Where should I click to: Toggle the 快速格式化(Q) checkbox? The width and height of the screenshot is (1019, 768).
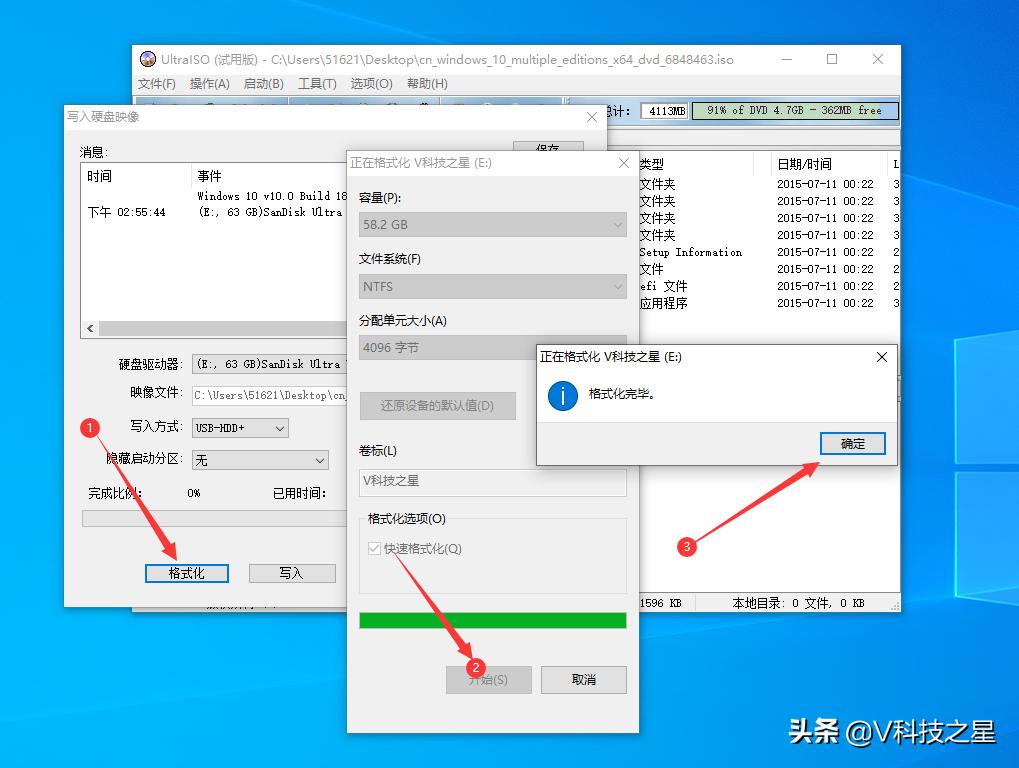[373, 546]
